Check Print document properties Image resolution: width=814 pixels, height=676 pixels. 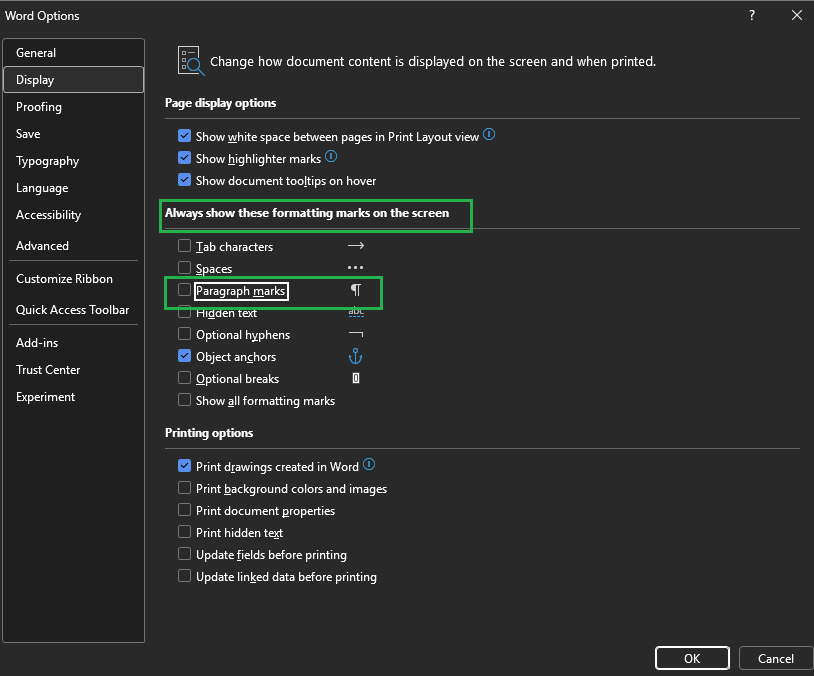[184, 510]
